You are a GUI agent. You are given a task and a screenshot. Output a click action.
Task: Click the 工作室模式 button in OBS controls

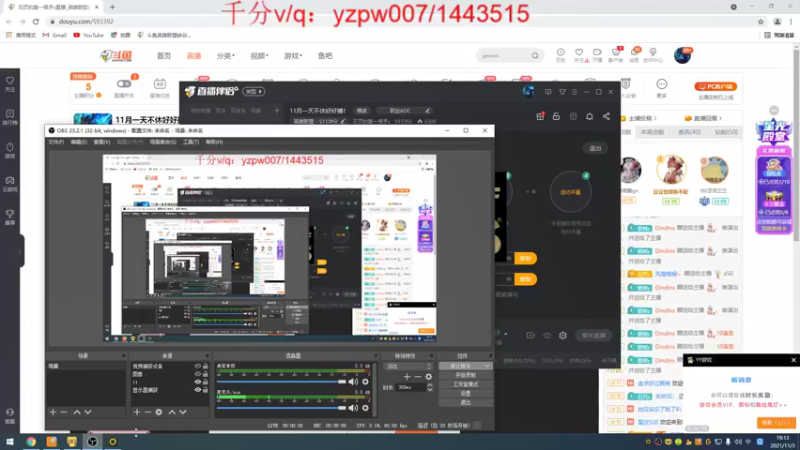(x=465, y=384)
